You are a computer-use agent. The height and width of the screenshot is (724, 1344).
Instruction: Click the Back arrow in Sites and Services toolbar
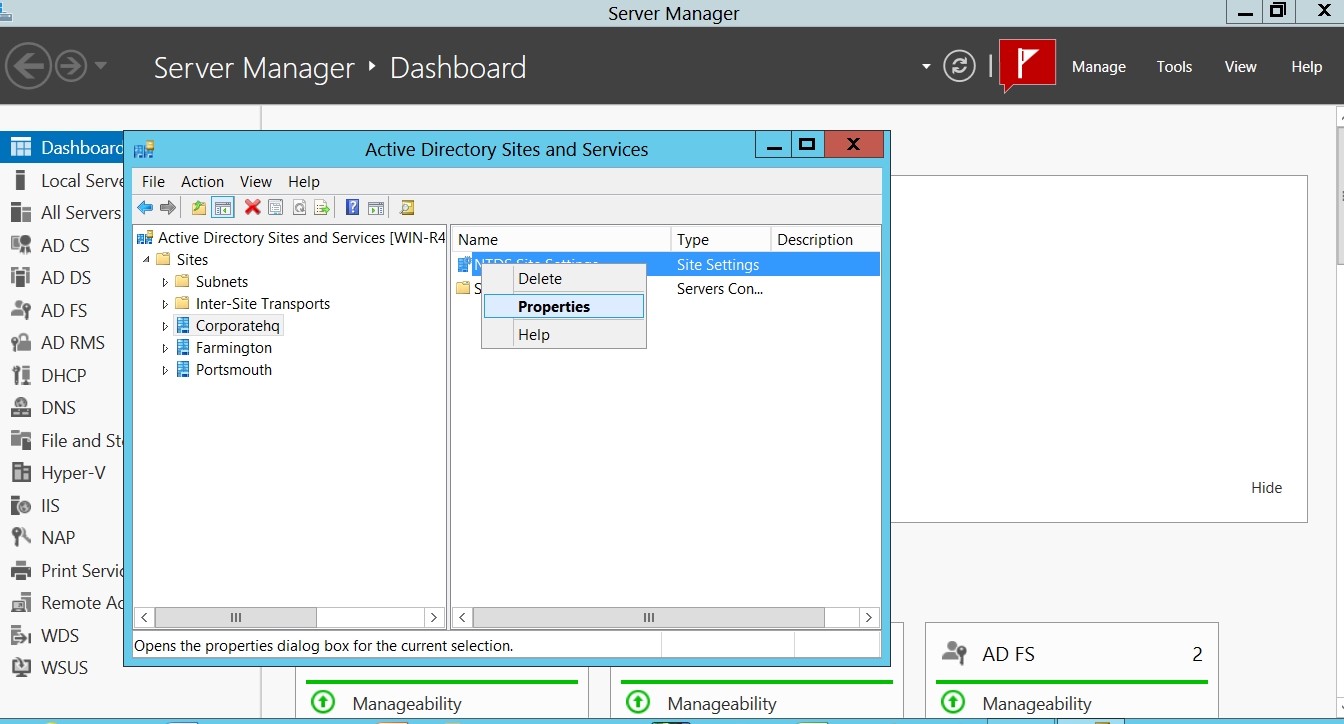145,208
